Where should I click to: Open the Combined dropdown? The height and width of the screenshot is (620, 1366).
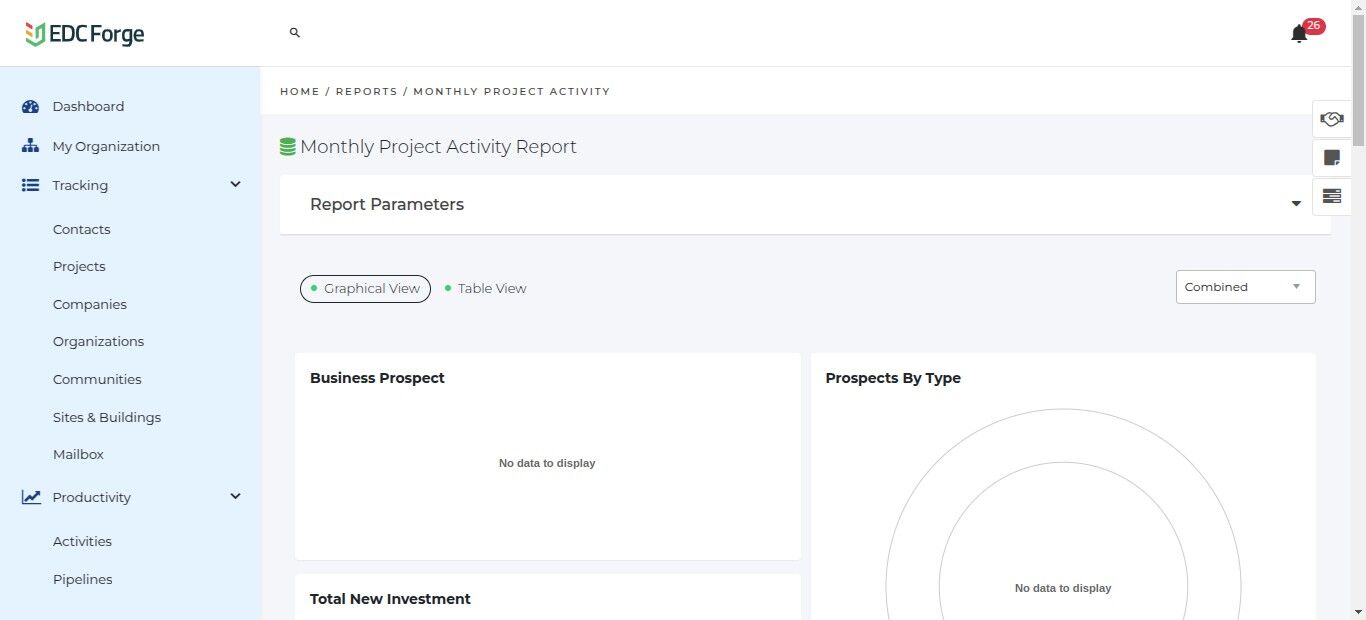[1245, 287]
